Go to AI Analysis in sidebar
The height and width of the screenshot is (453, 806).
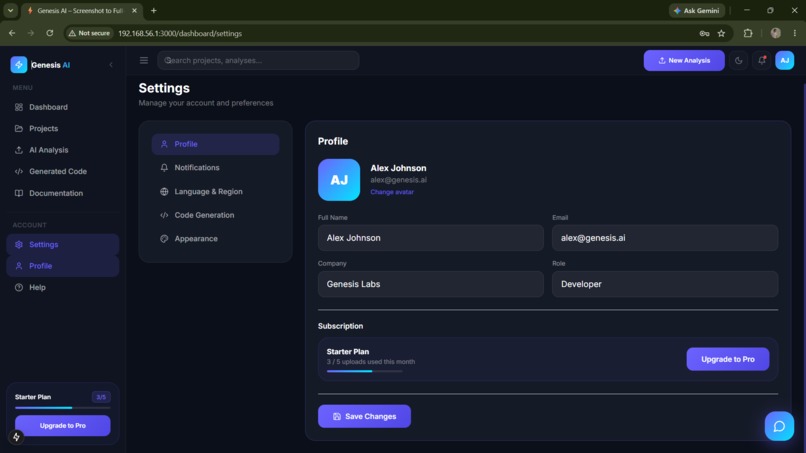(x=63, y=150)
